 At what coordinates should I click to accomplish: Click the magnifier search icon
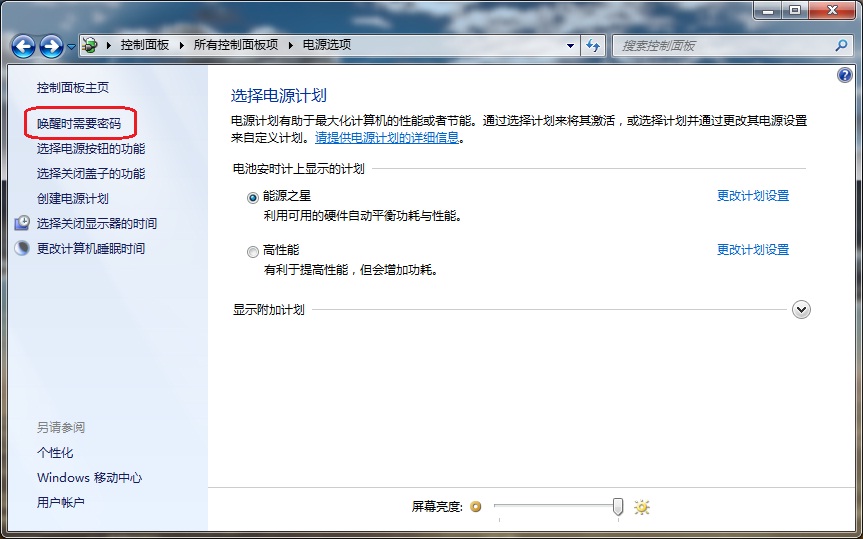pos(841,46)
